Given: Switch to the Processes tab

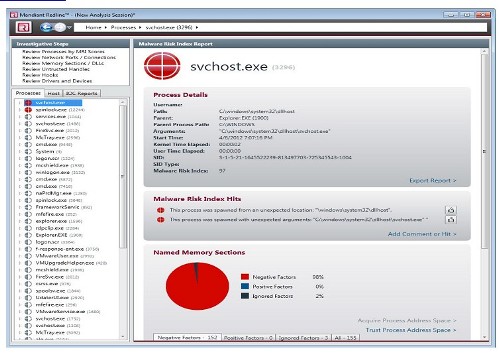Looking at the screenshot, I should coord(28,93).
